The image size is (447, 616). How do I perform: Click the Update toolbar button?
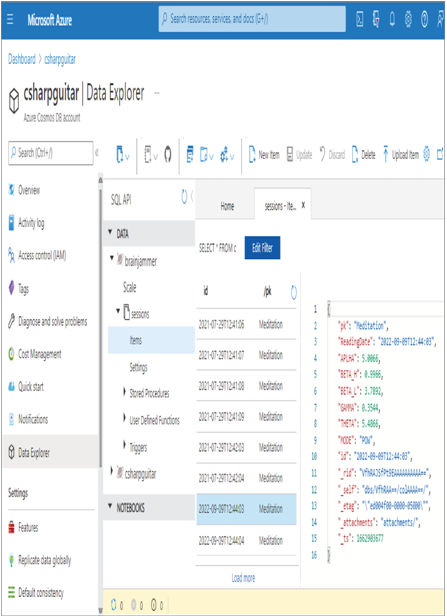[299, 155]
